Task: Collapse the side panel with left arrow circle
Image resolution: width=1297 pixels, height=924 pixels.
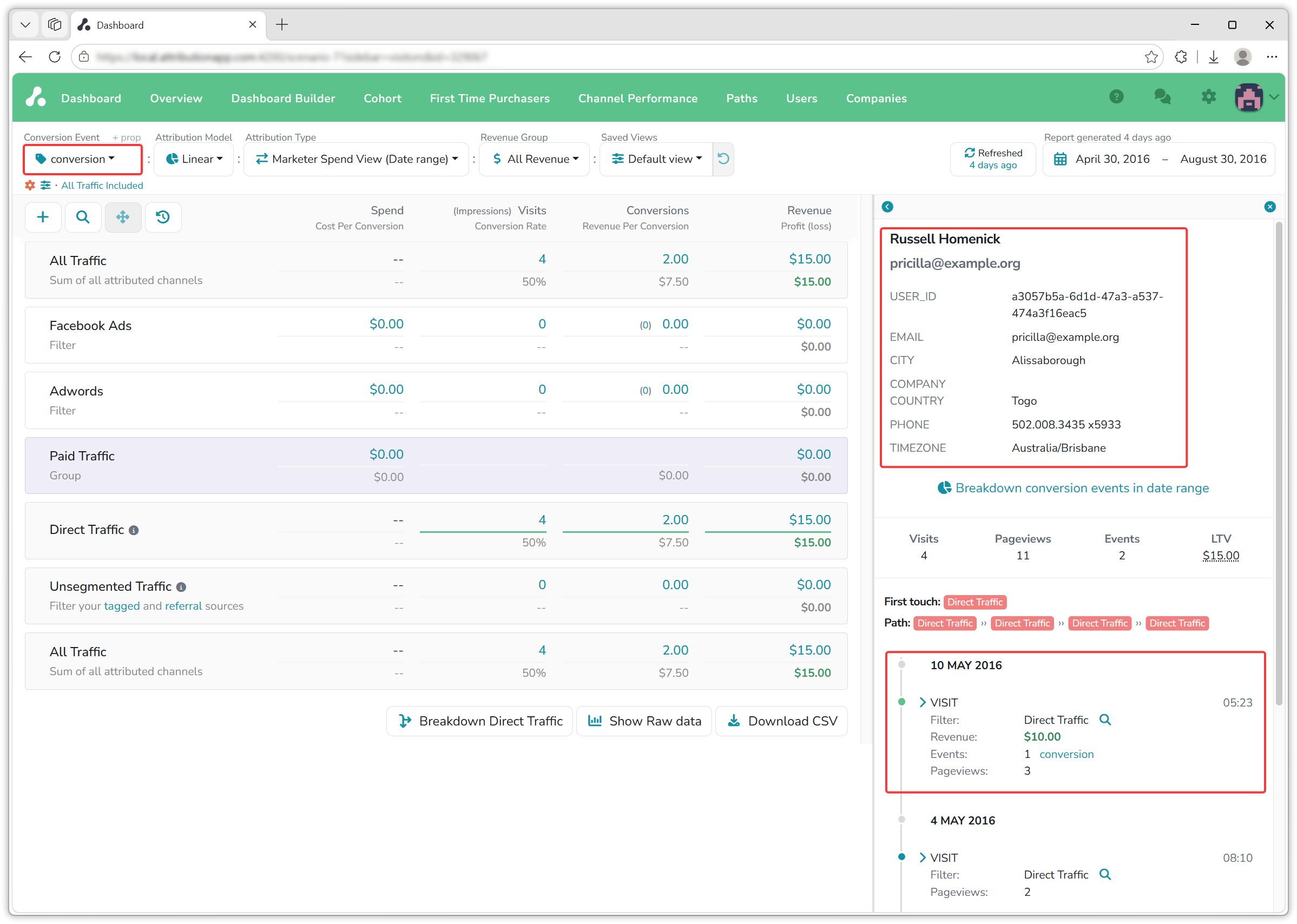Action: coord(887,207)
